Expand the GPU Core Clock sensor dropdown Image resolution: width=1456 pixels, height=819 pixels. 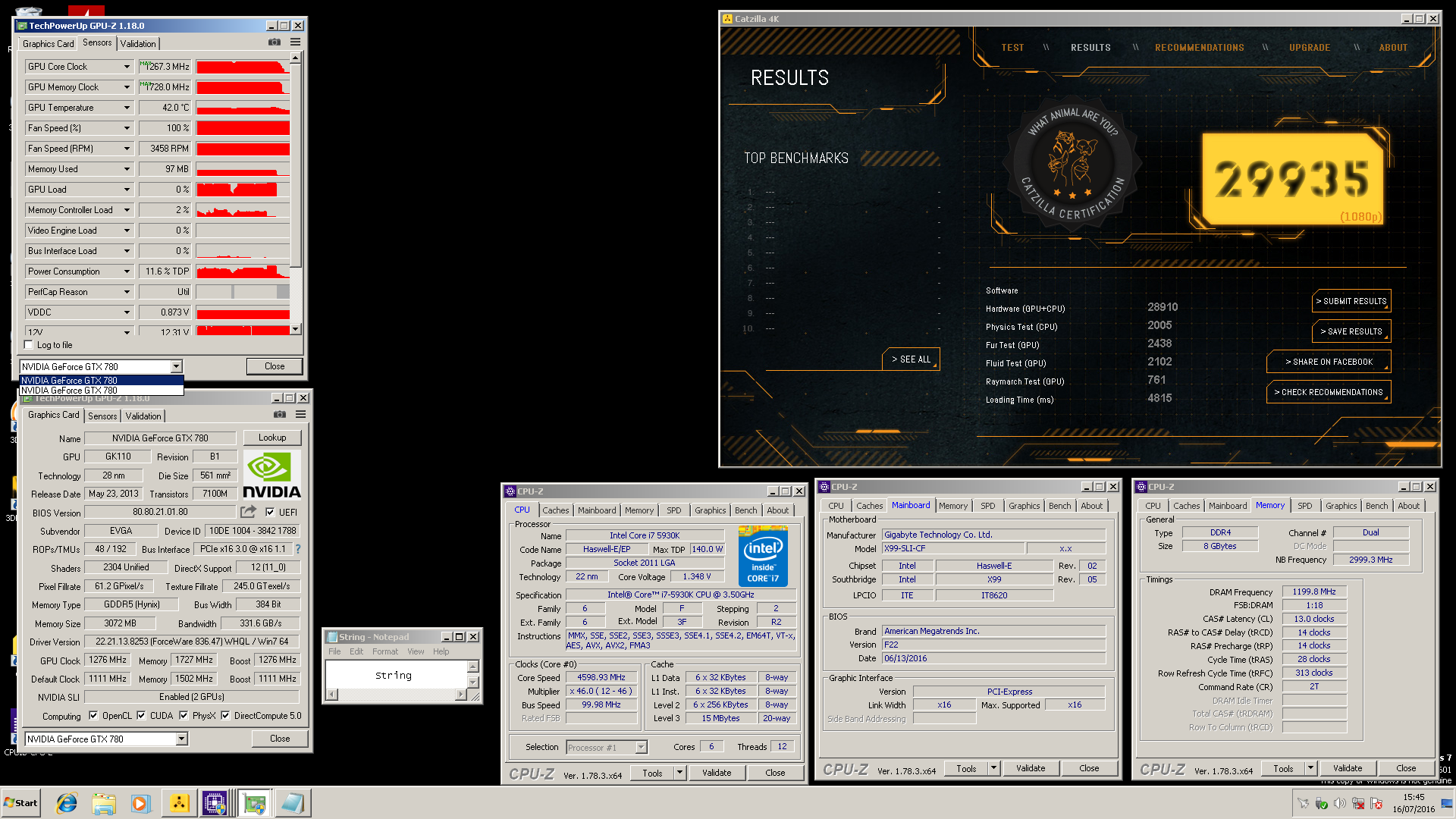[x=127, y=67]
